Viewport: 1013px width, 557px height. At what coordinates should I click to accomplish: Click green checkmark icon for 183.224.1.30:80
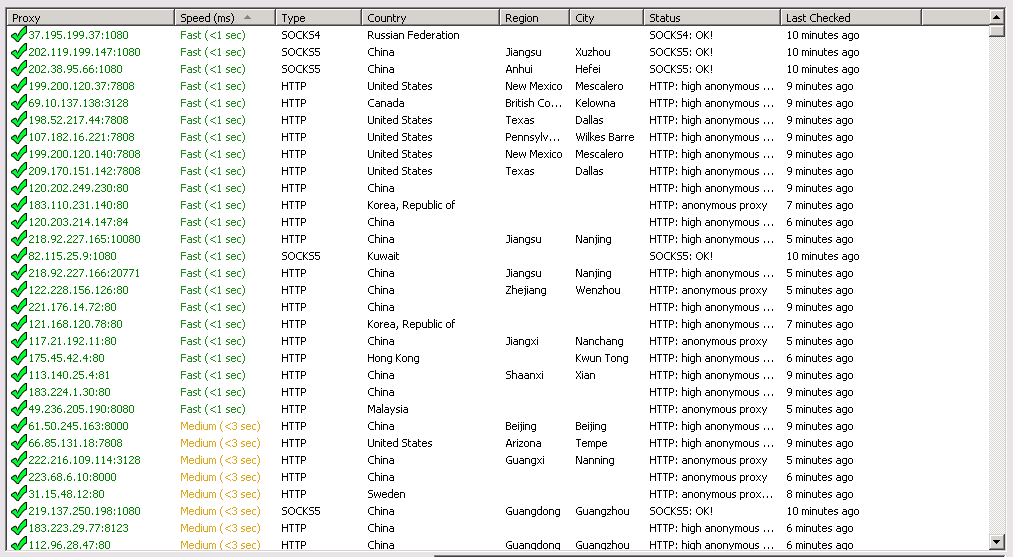(19, 392)
